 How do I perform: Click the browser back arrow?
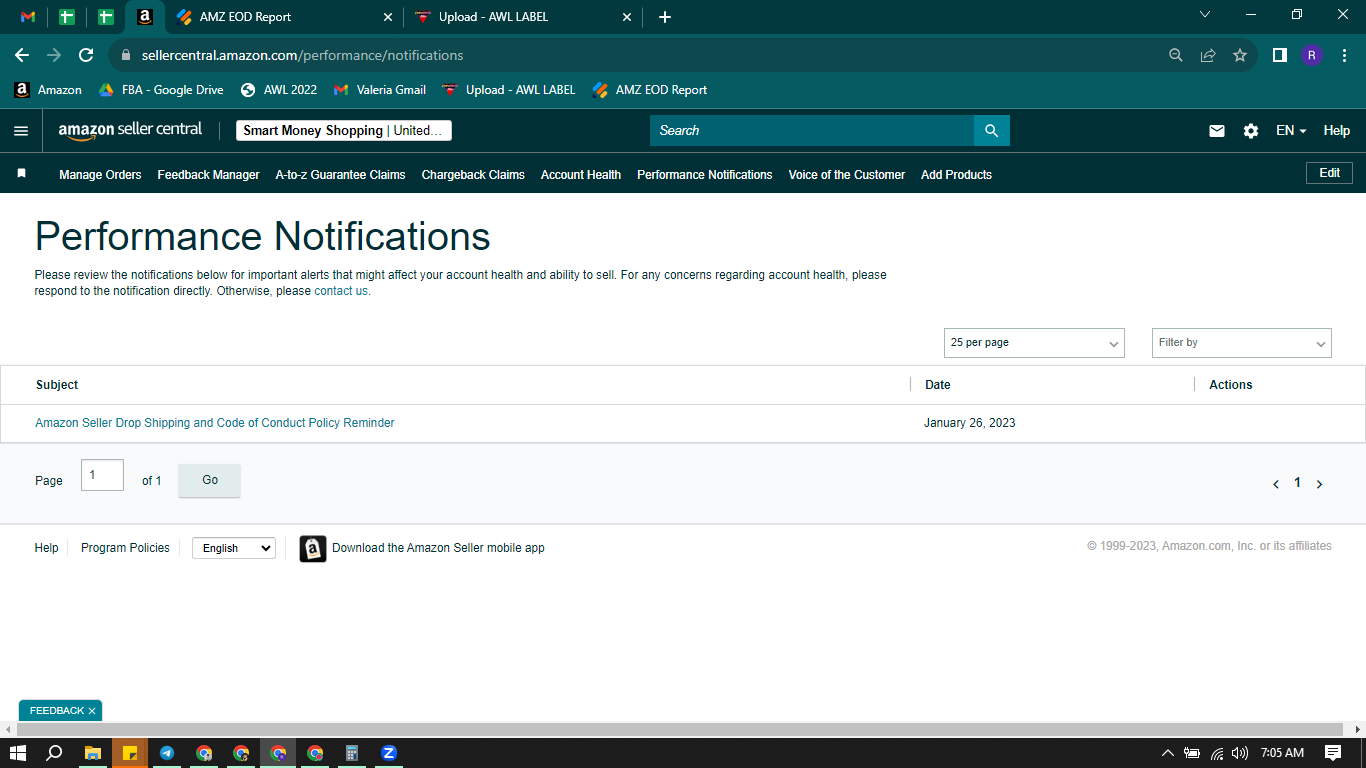22,55
